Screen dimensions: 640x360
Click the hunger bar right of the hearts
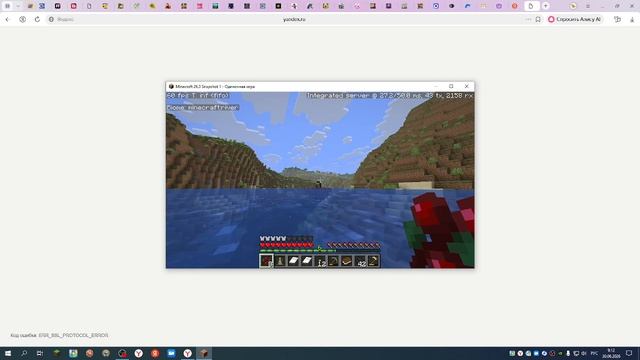tap(353, 245)
